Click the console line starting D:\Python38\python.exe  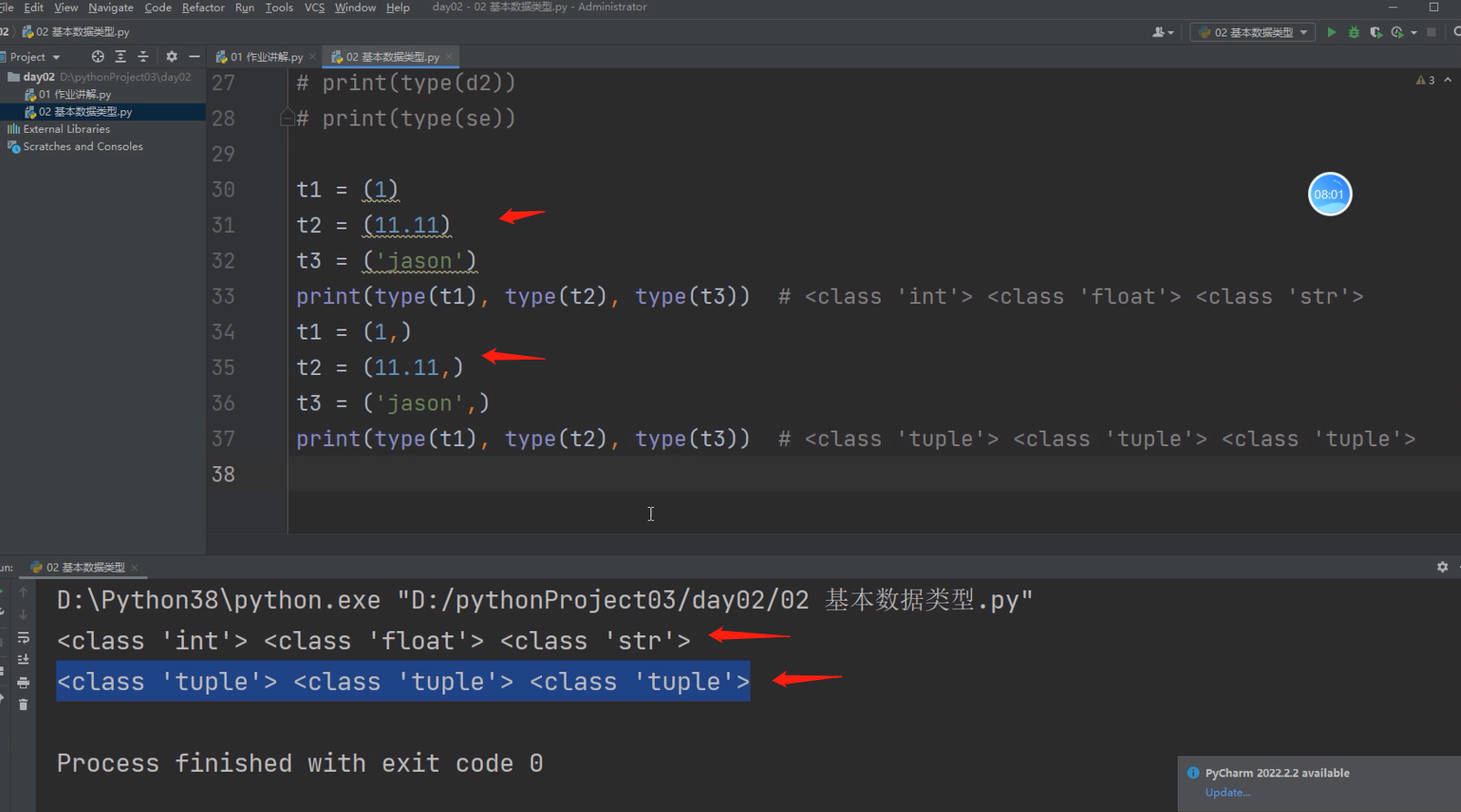tap(545, 600)
